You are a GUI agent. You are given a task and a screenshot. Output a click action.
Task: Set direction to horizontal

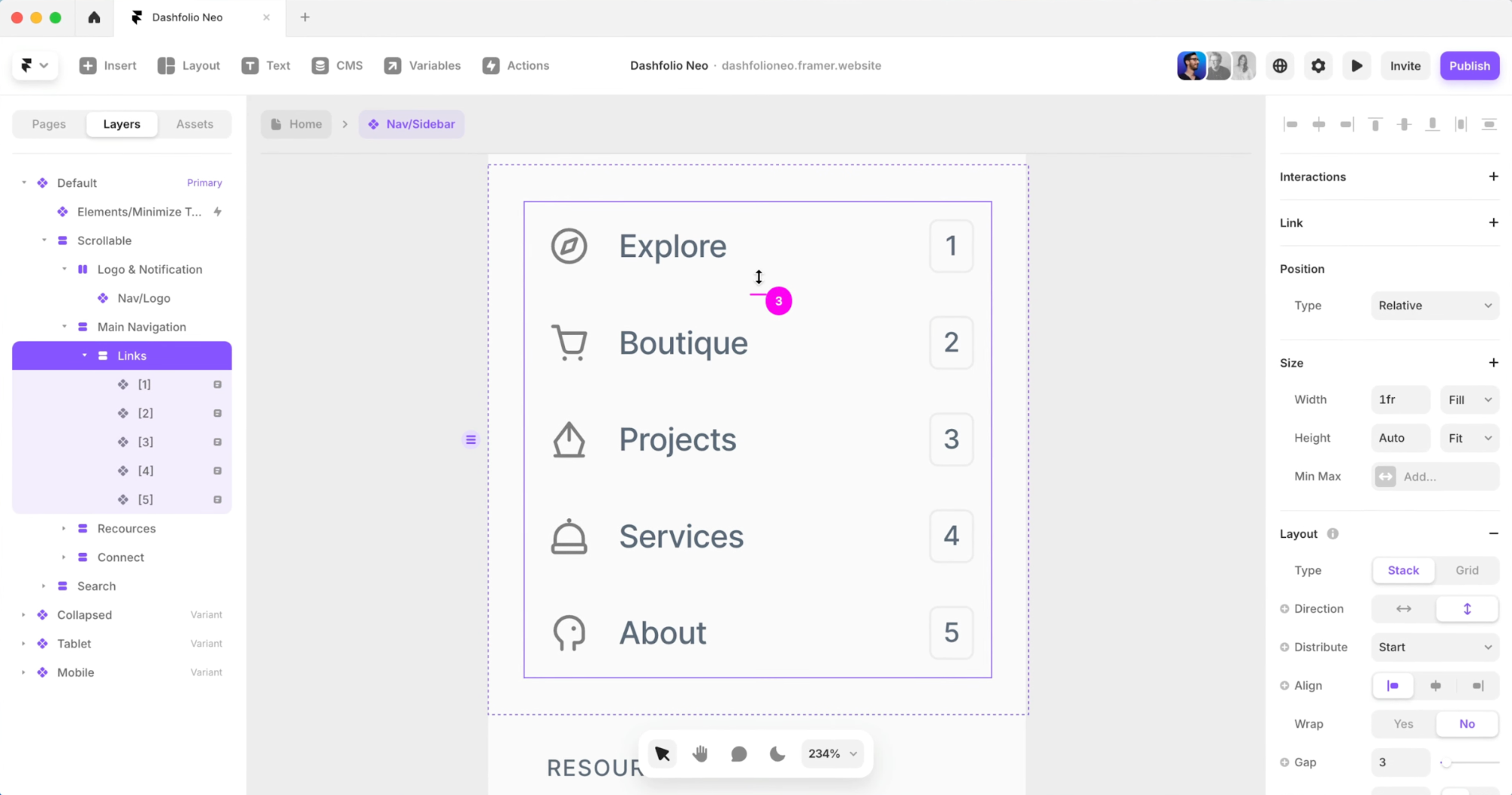(1403, 609)
